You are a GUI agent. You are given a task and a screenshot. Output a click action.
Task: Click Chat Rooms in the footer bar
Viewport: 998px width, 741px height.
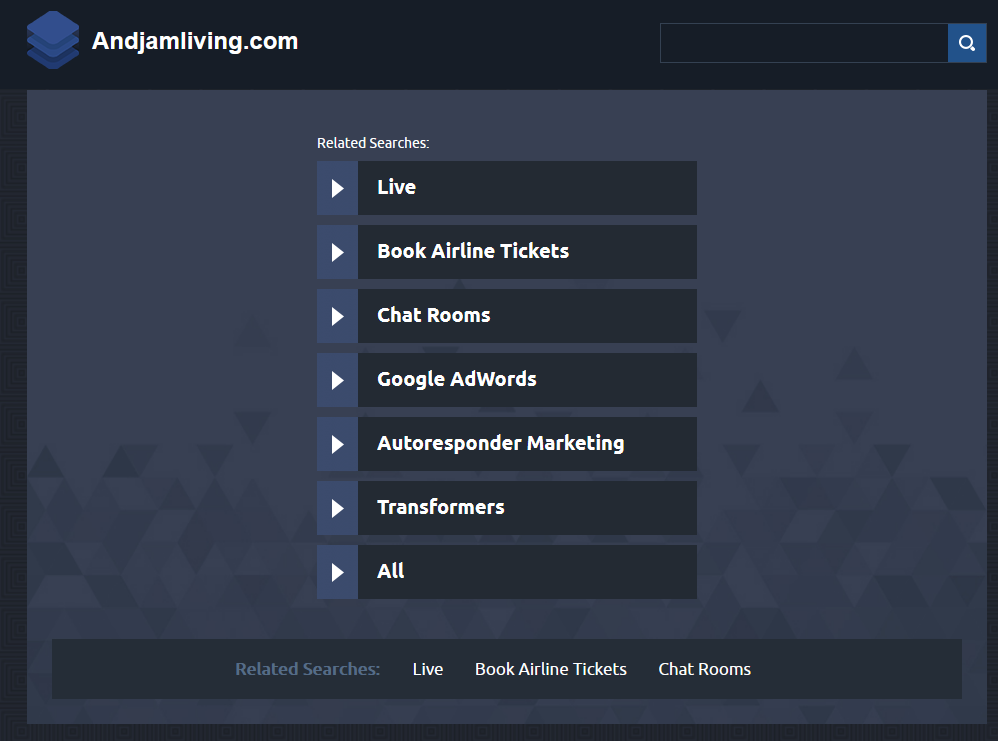tap(705, 669)
